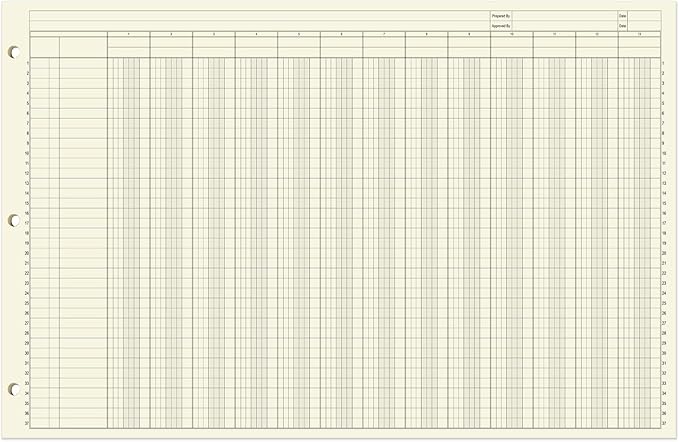Select the Date field beside Approved By
This screenshot has height=442, width=679.
tap(645, 26)
